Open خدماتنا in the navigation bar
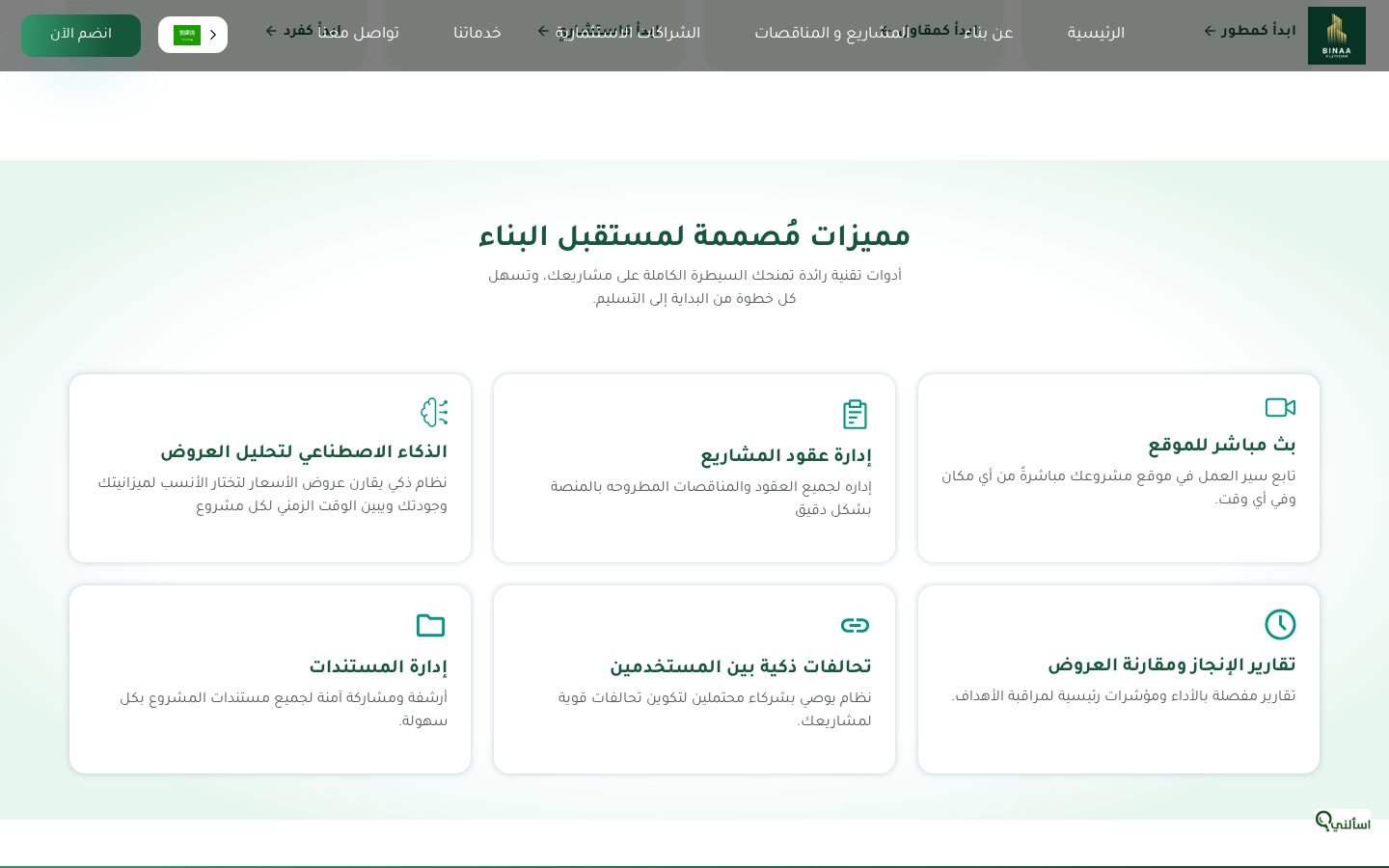 pyautogui.click(x=477, y=33)
